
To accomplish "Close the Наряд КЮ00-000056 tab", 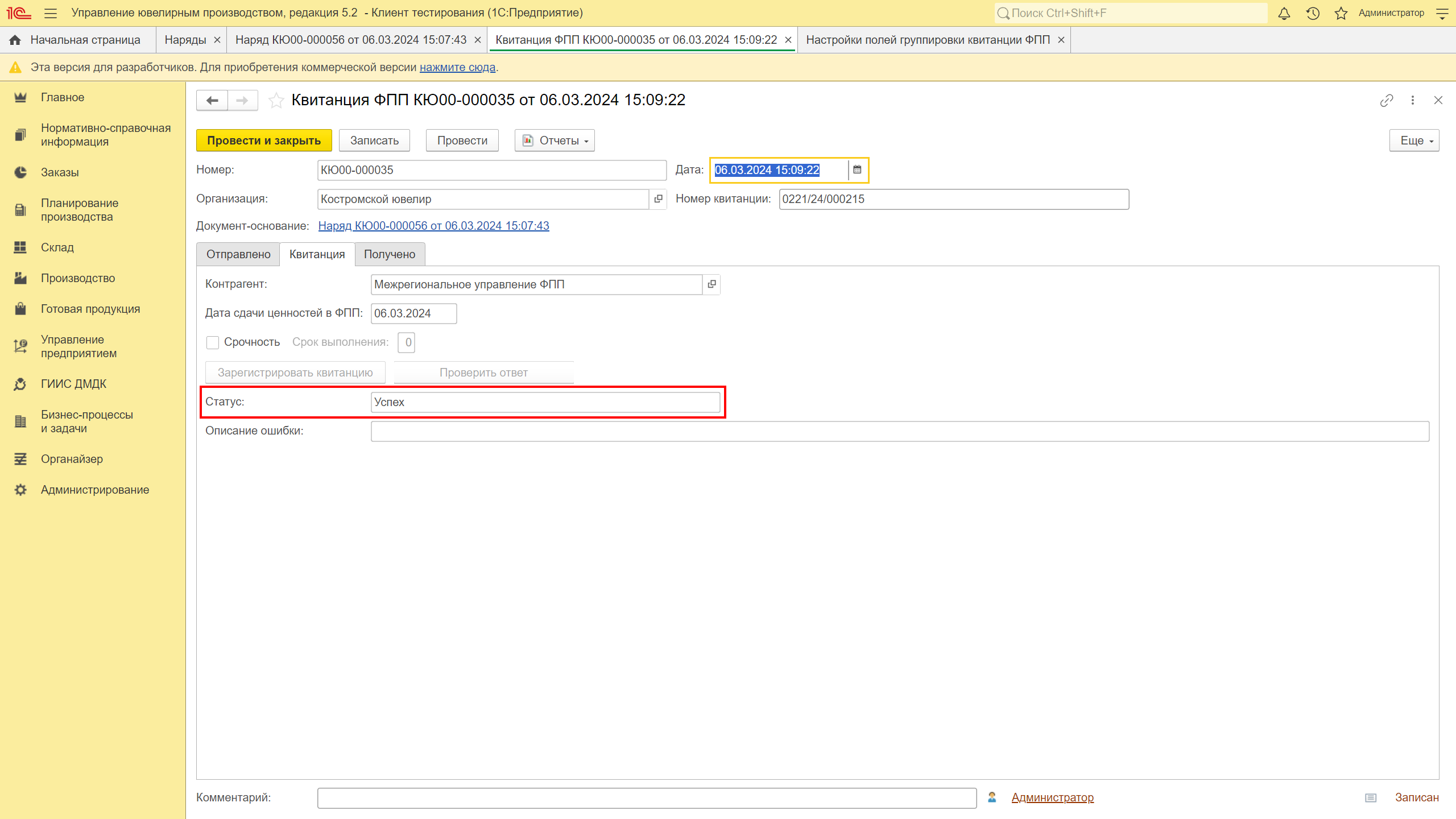I will tap(478, 40).
